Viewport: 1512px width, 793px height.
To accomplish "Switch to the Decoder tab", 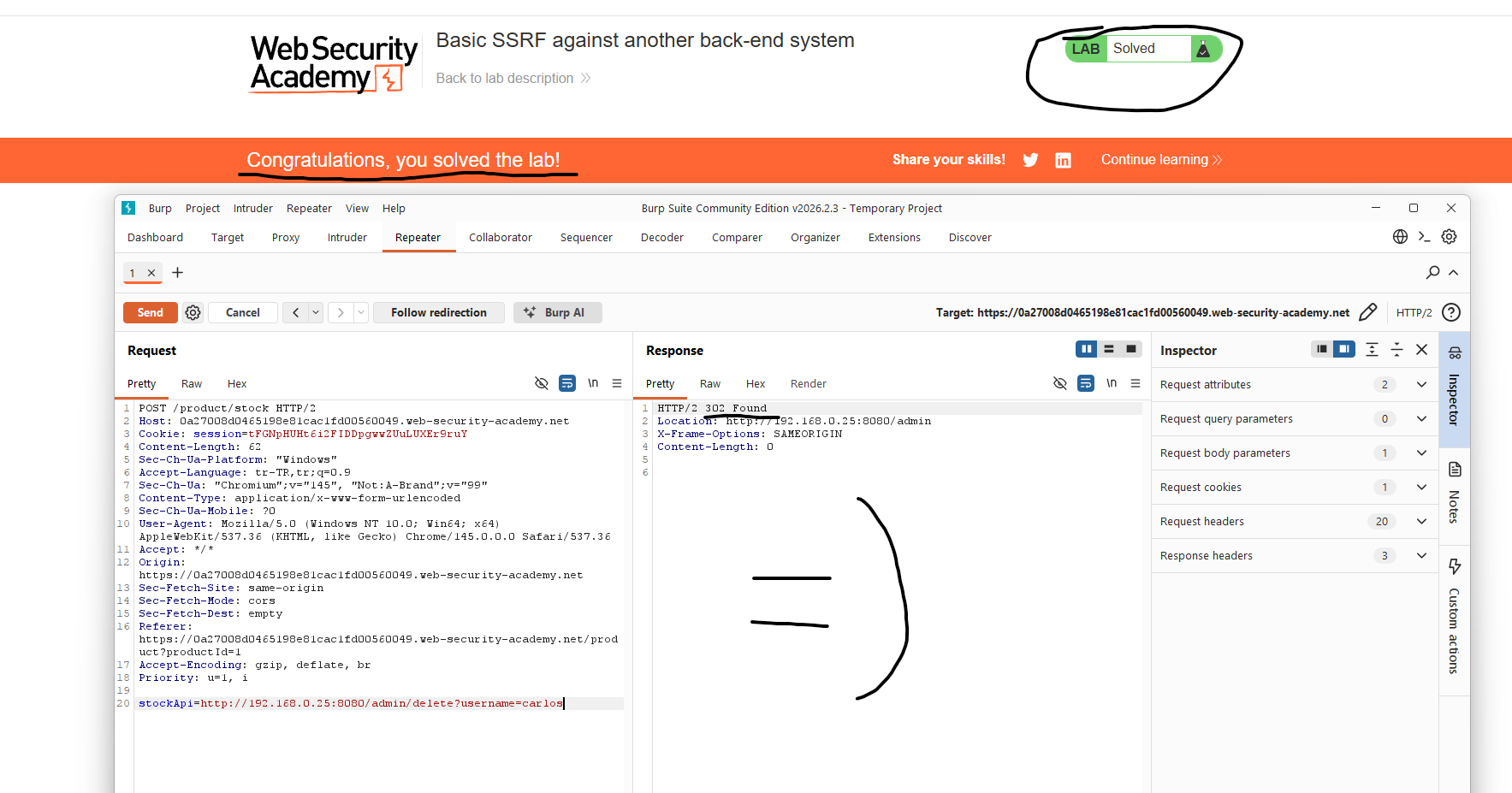I will coord(662,237).
